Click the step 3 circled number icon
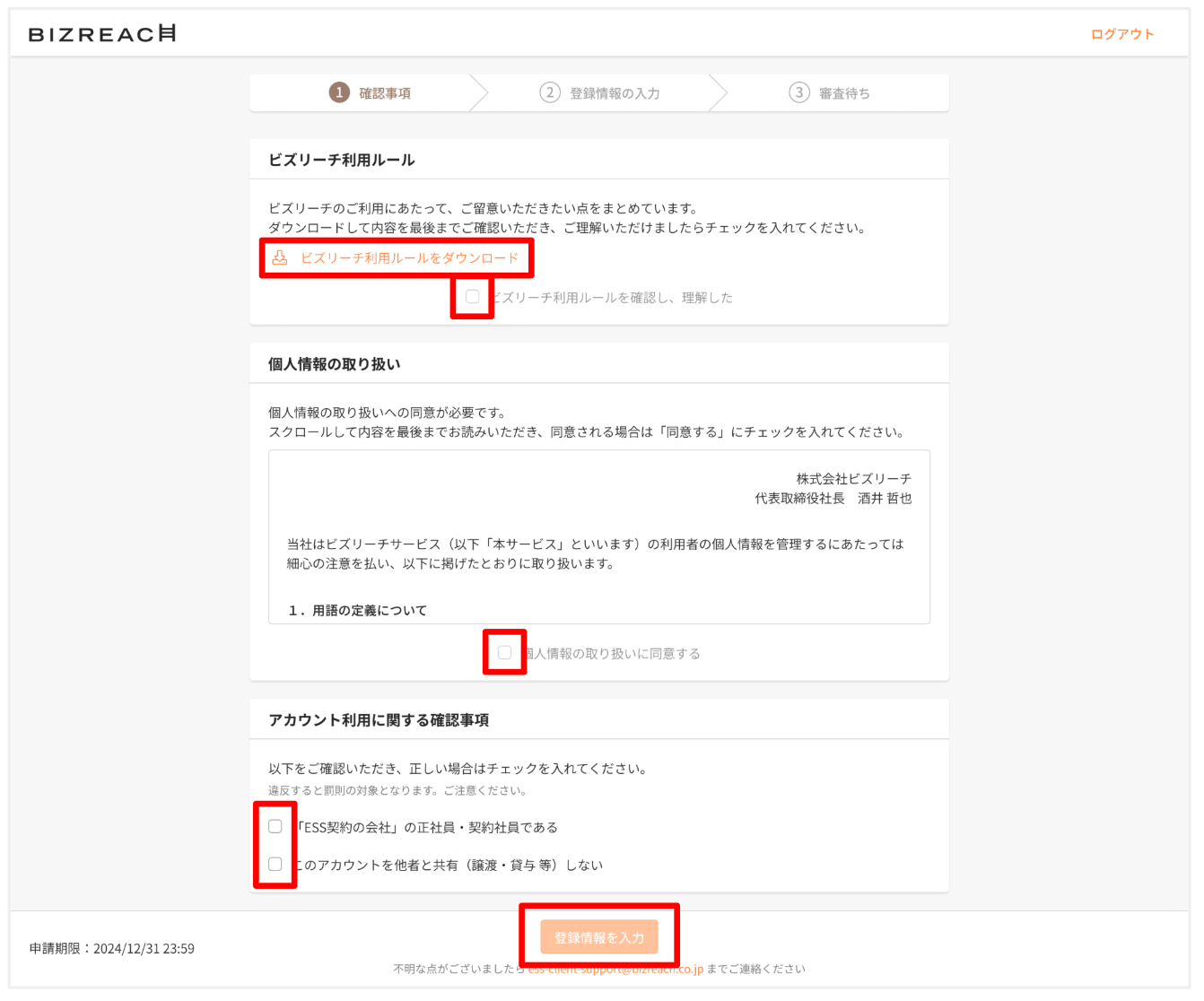 [798, 92]
